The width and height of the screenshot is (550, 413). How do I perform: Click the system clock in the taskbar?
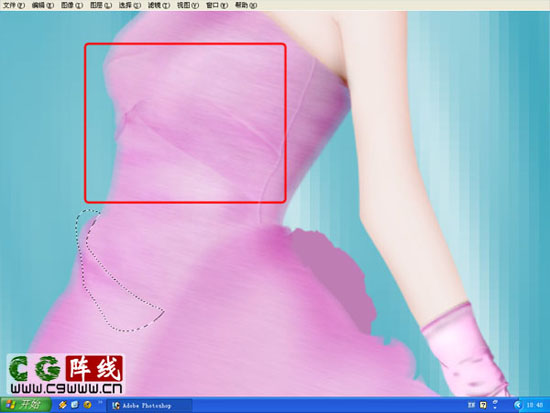pyautogui.click(x=534, y=405)
